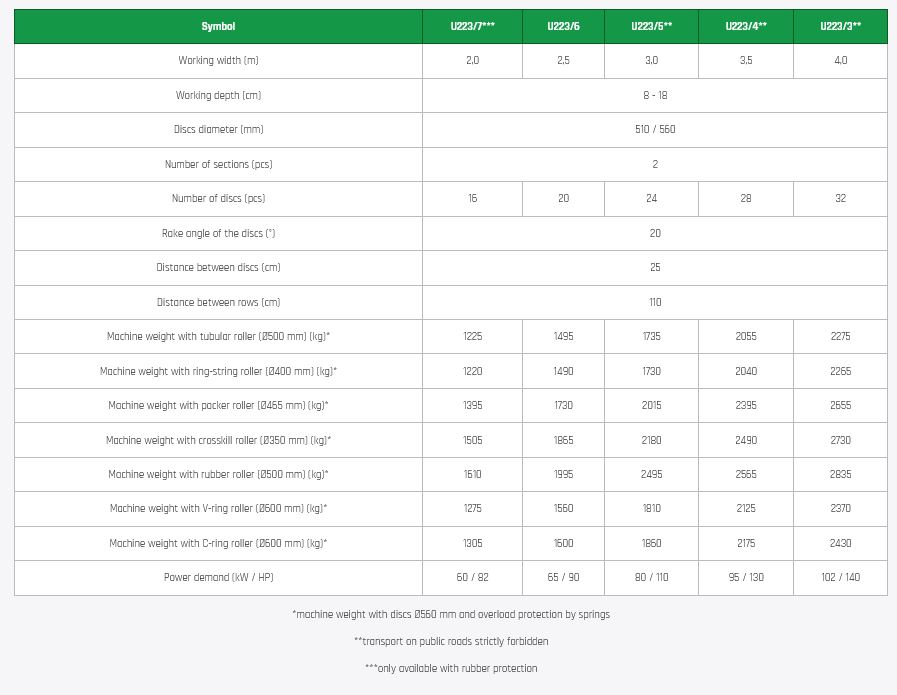This screenshot has width=897, height=695.
Task: Select the U223/3** column header
Action: (x=840, y=26)
